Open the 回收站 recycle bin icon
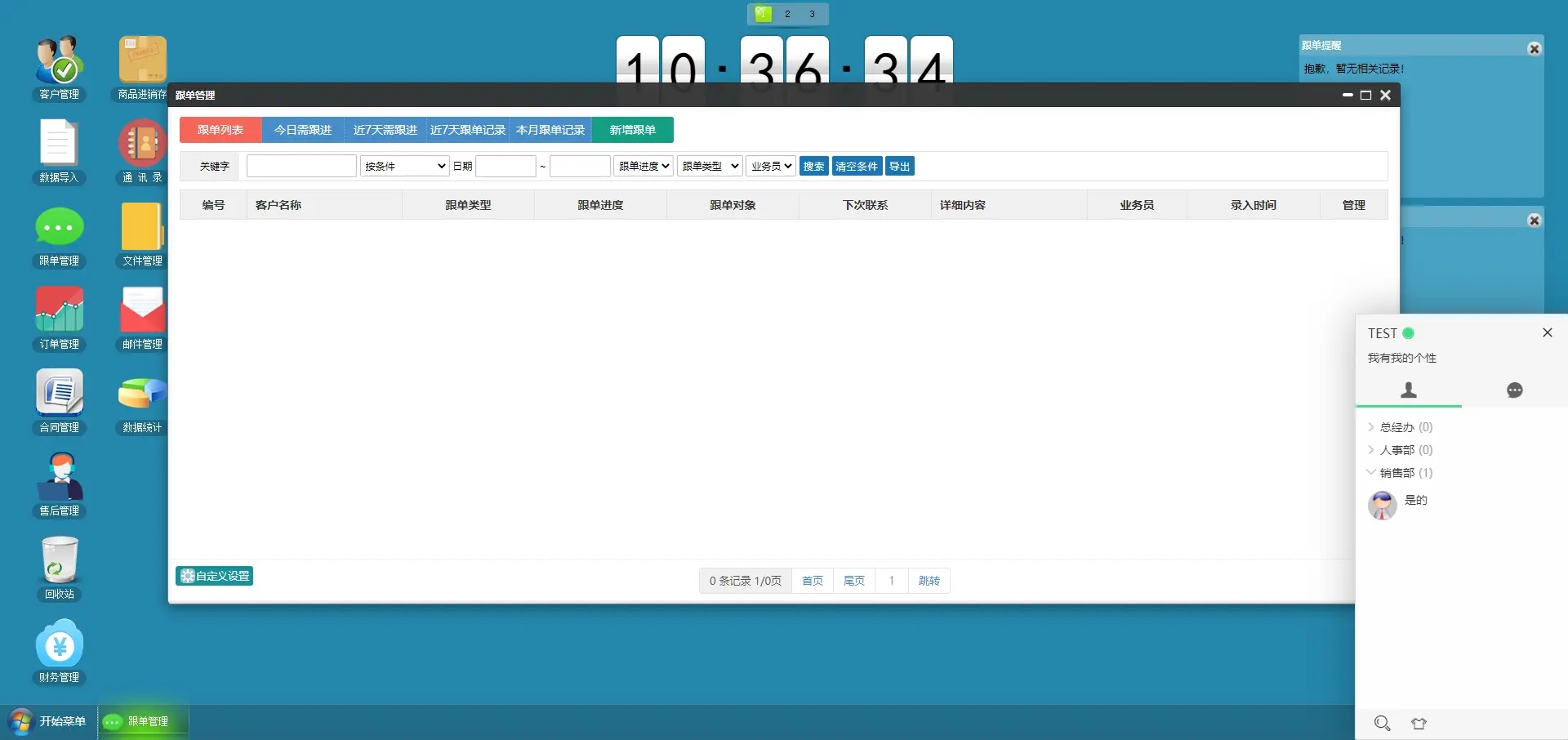 point(59,560)
